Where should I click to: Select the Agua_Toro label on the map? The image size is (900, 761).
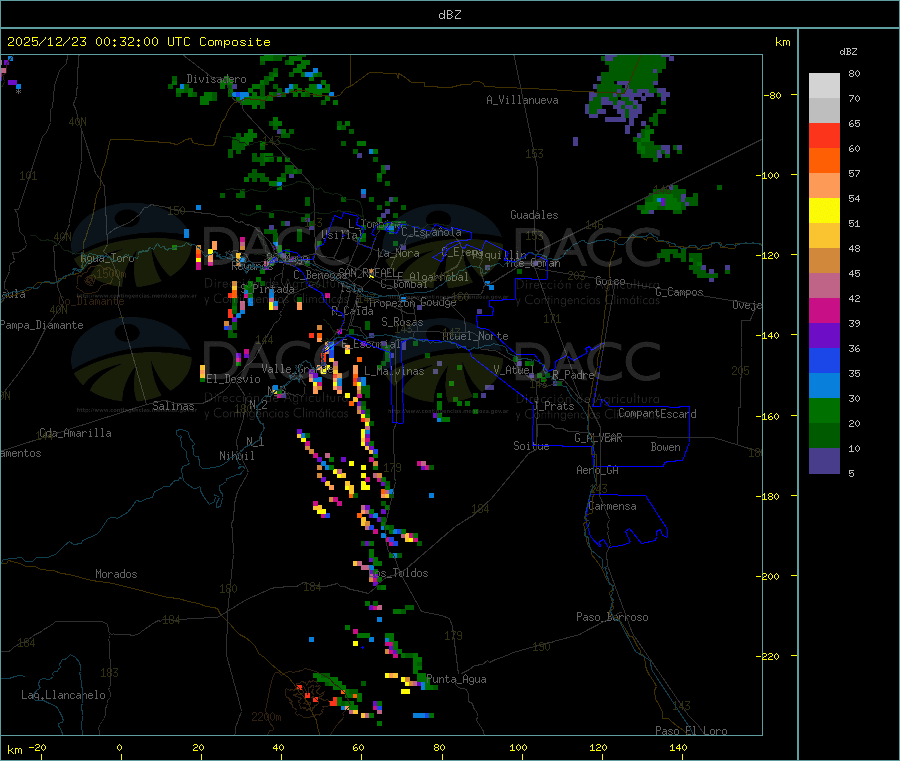coord(107,258)
